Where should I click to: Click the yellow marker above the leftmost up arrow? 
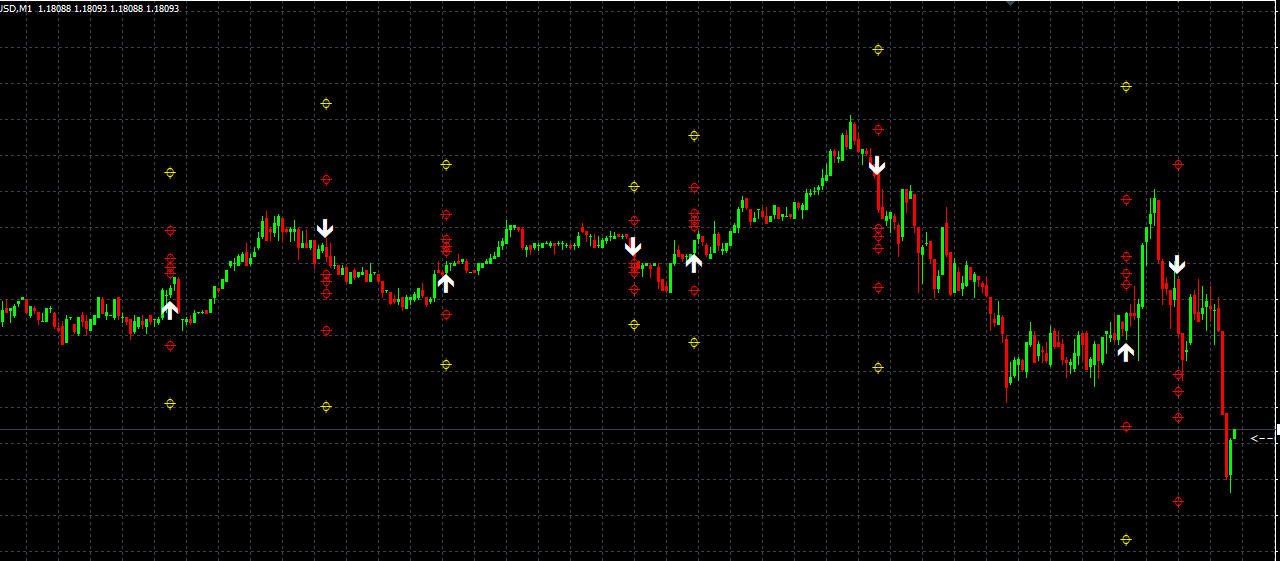point(170,172)
